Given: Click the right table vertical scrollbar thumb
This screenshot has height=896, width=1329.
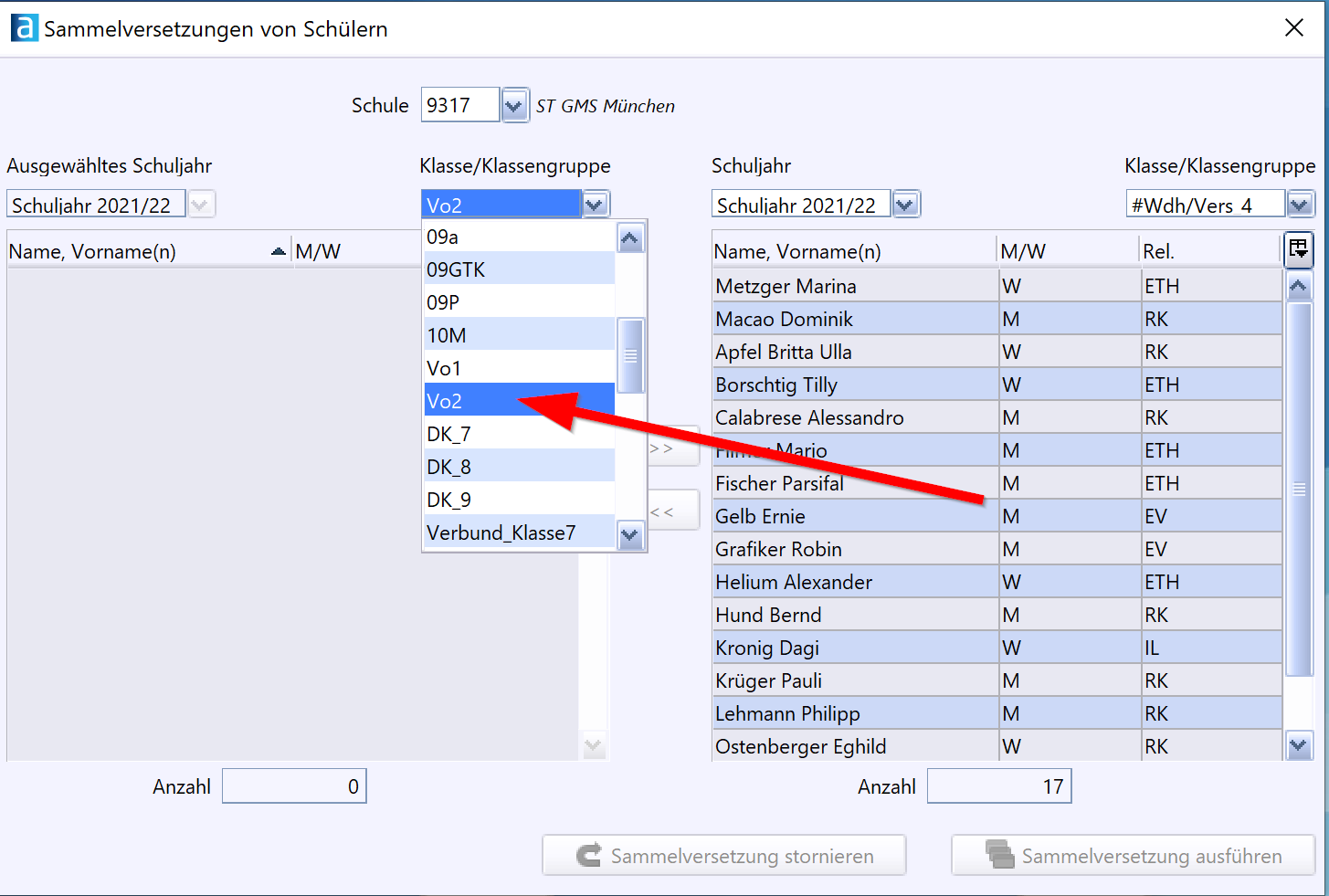Looking at the screenshot, I should click(1298, 490).
